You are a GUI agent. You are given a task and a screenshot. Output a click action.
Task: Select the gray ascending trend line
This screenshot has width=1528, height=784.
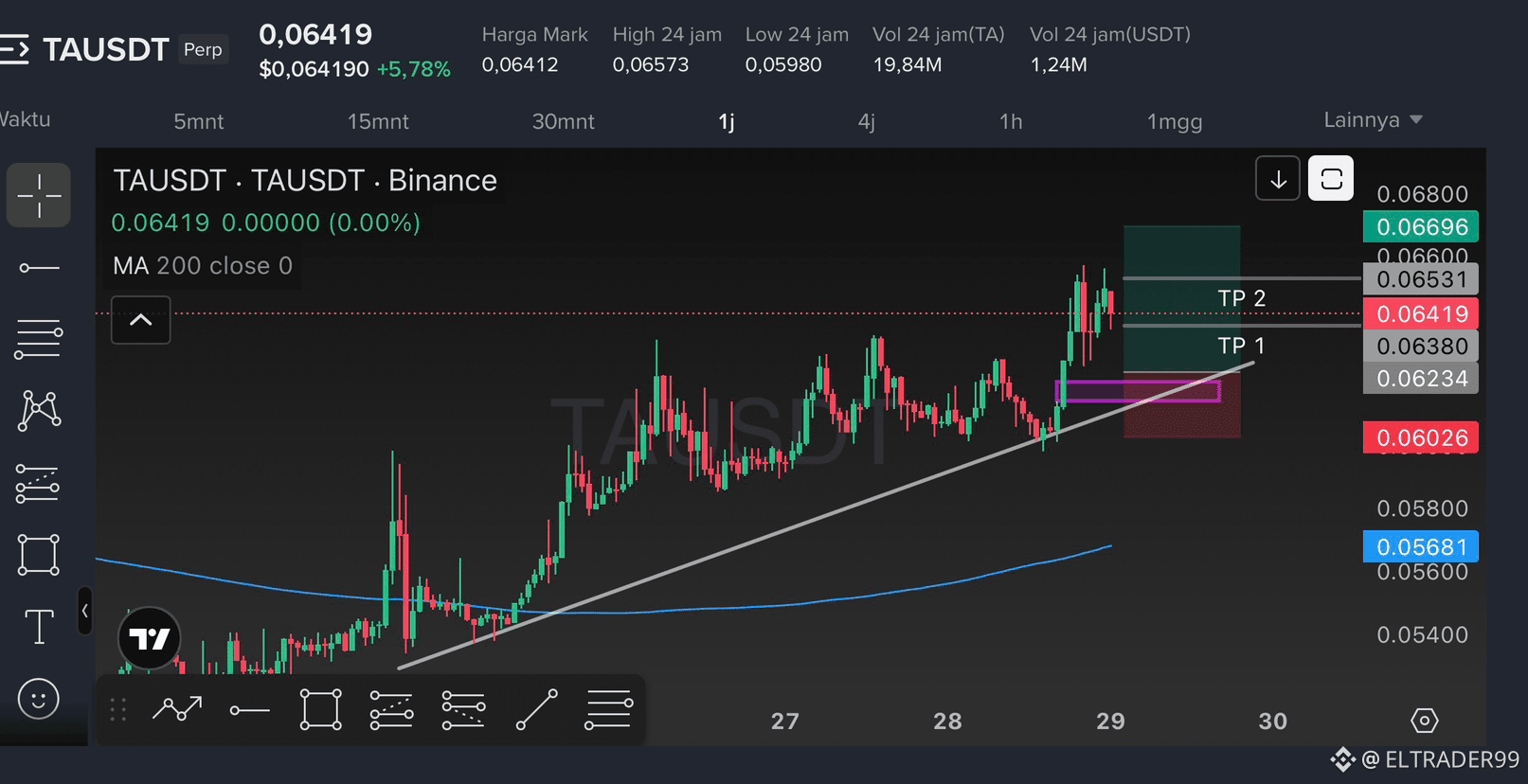click(x=824, y=515)
